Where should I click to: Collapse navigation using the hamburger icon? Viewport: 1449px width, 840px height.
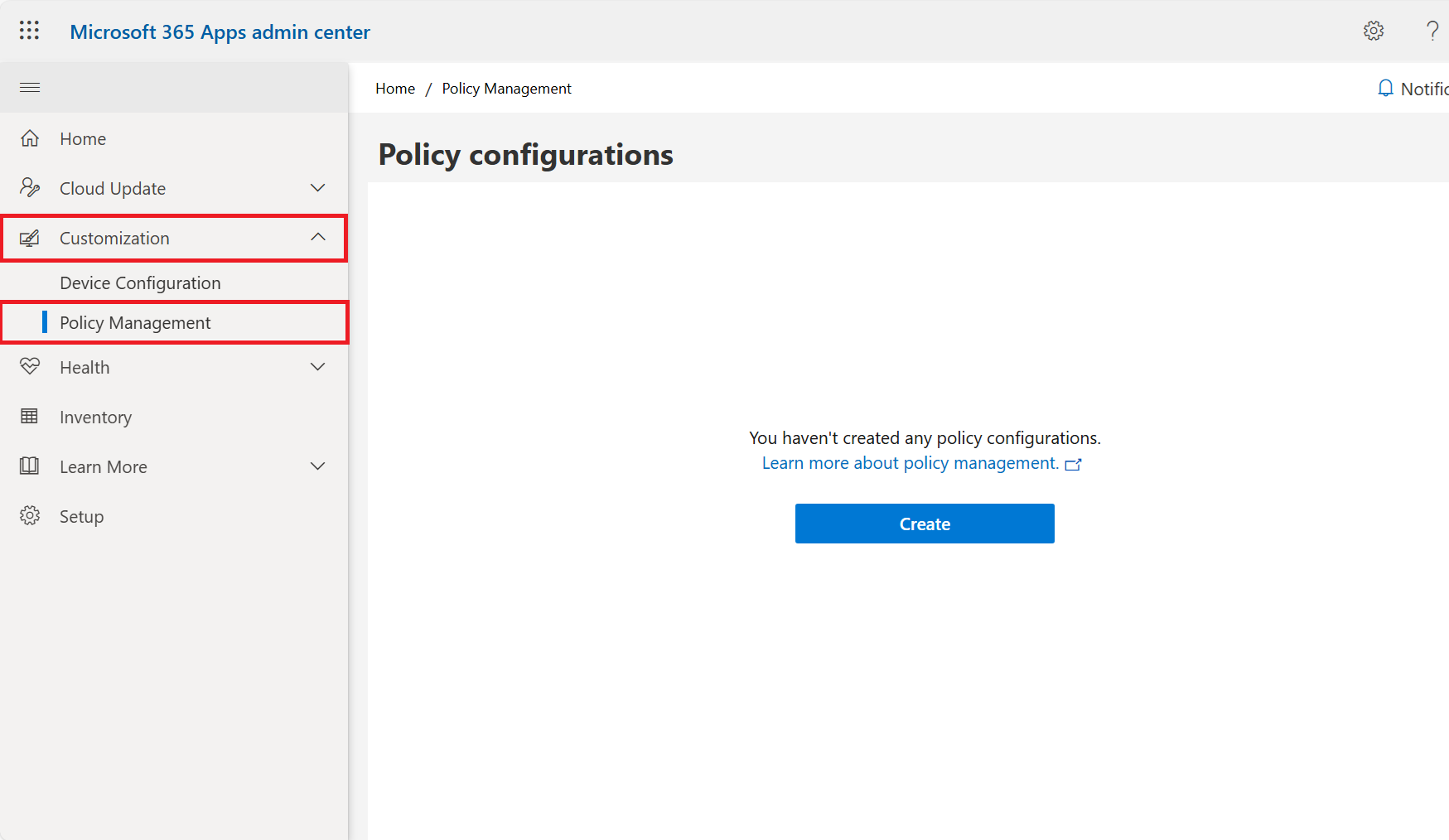tap(30, 87)
